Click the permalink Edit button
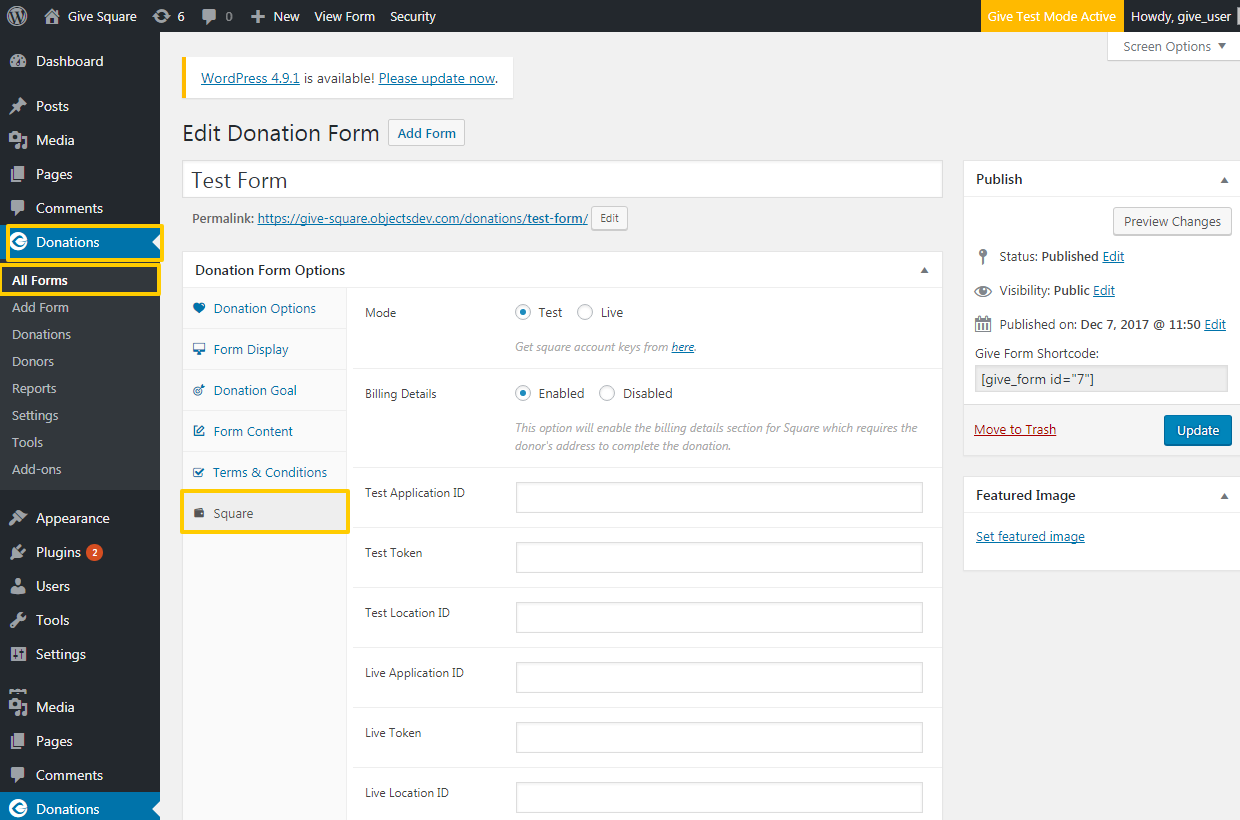The width and height of the screenshot is (1240, 820). pyautogui.click(x=609, y=218)
